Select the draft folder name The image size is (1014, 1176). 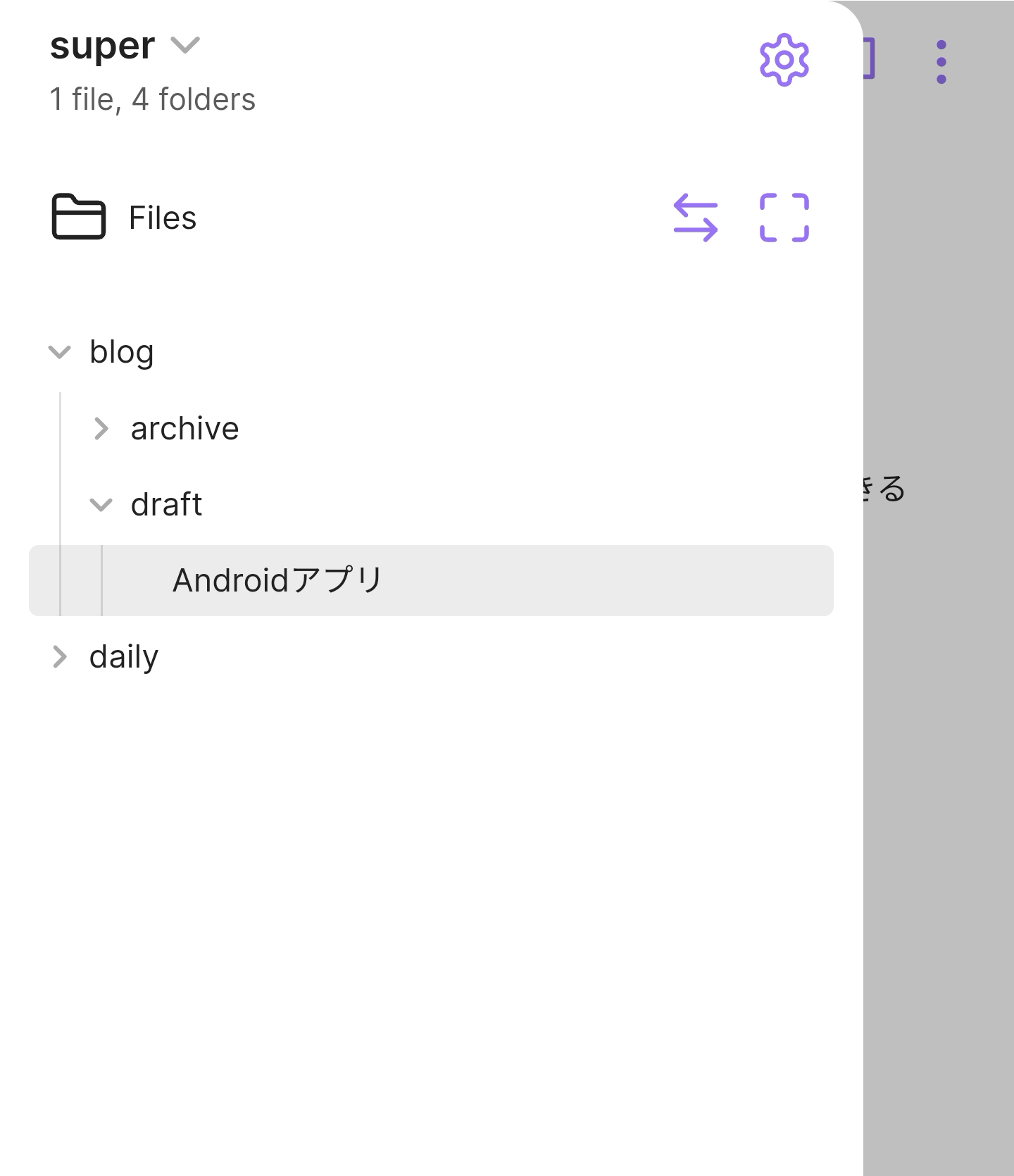coord(166,504)
